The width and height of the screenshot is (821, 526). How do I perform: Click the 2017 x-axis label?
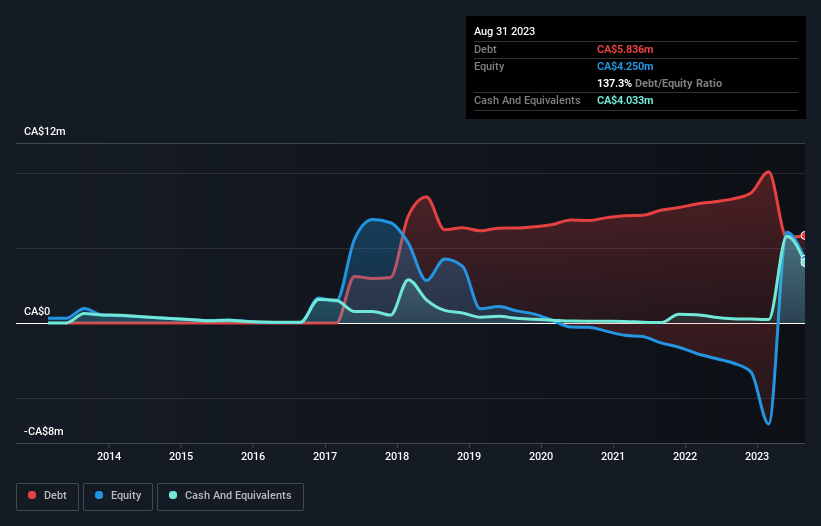pos(325,456)
